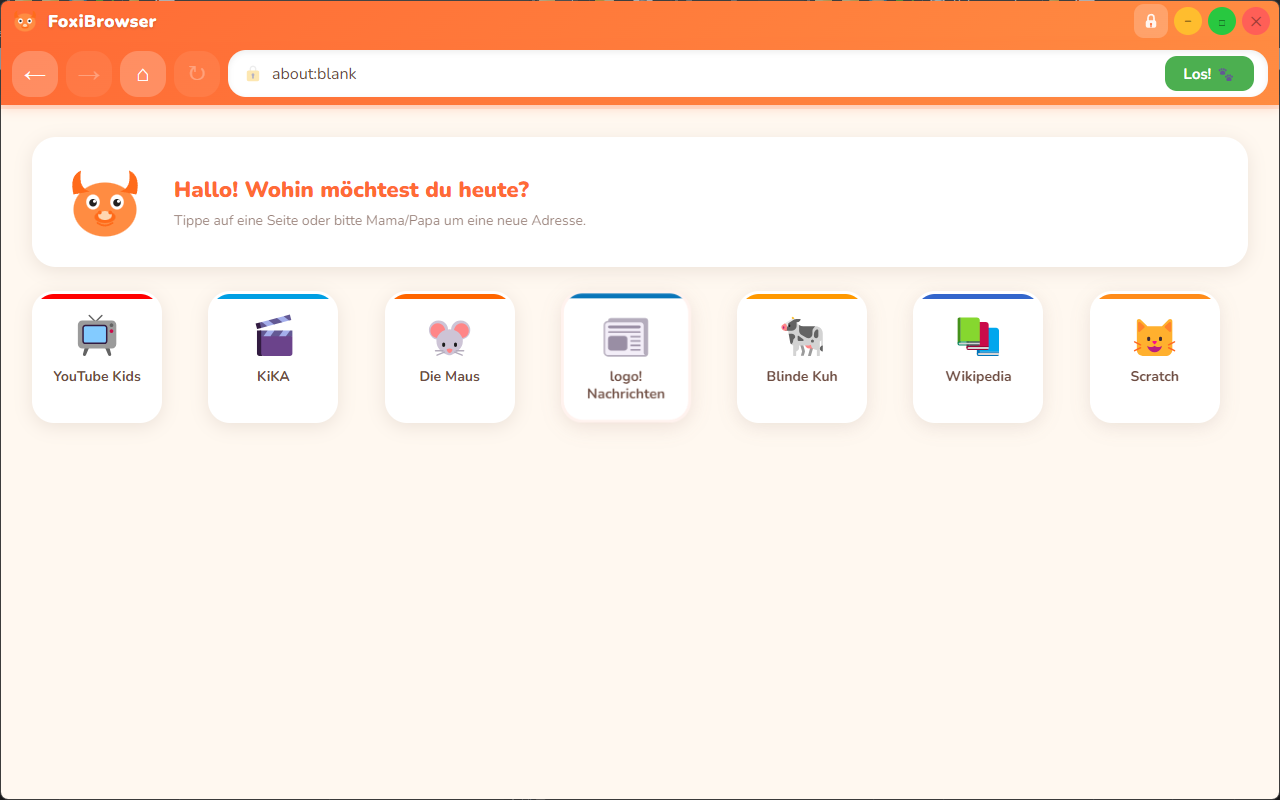Reload the page with the refresh icon

(197, 74)
